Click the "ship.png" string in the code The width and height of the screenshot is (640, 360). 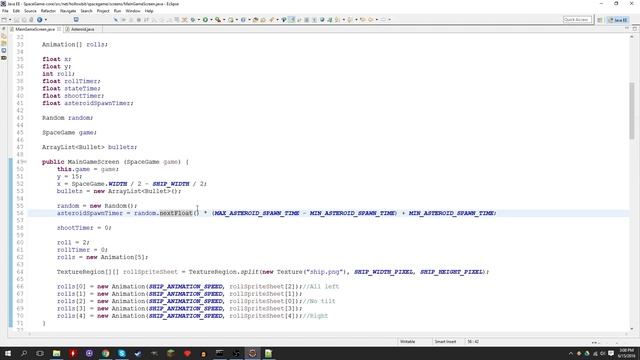(x=325, y=272)
